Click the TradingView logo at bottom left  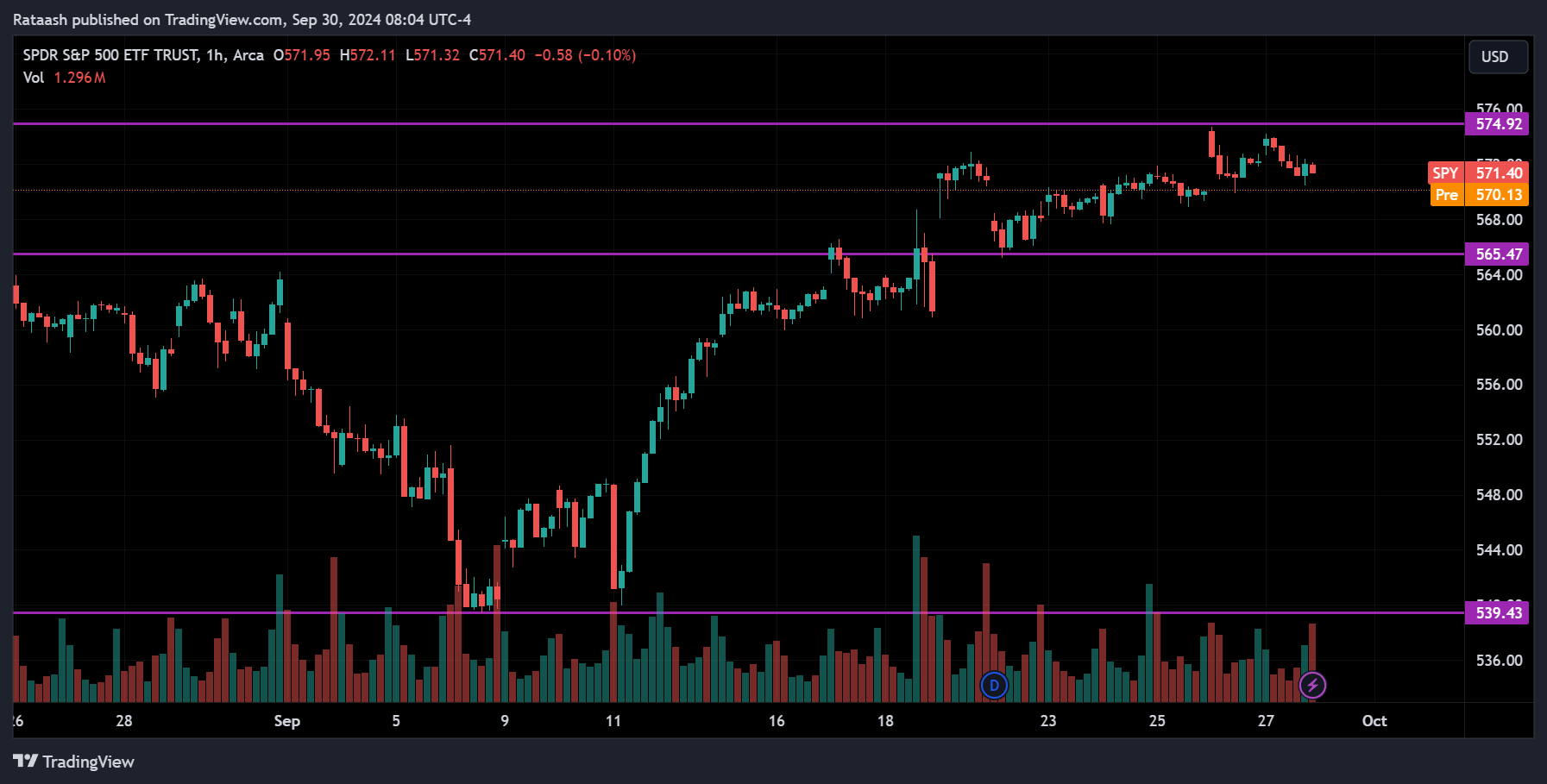pyautogui.click(x=74, y=762)
